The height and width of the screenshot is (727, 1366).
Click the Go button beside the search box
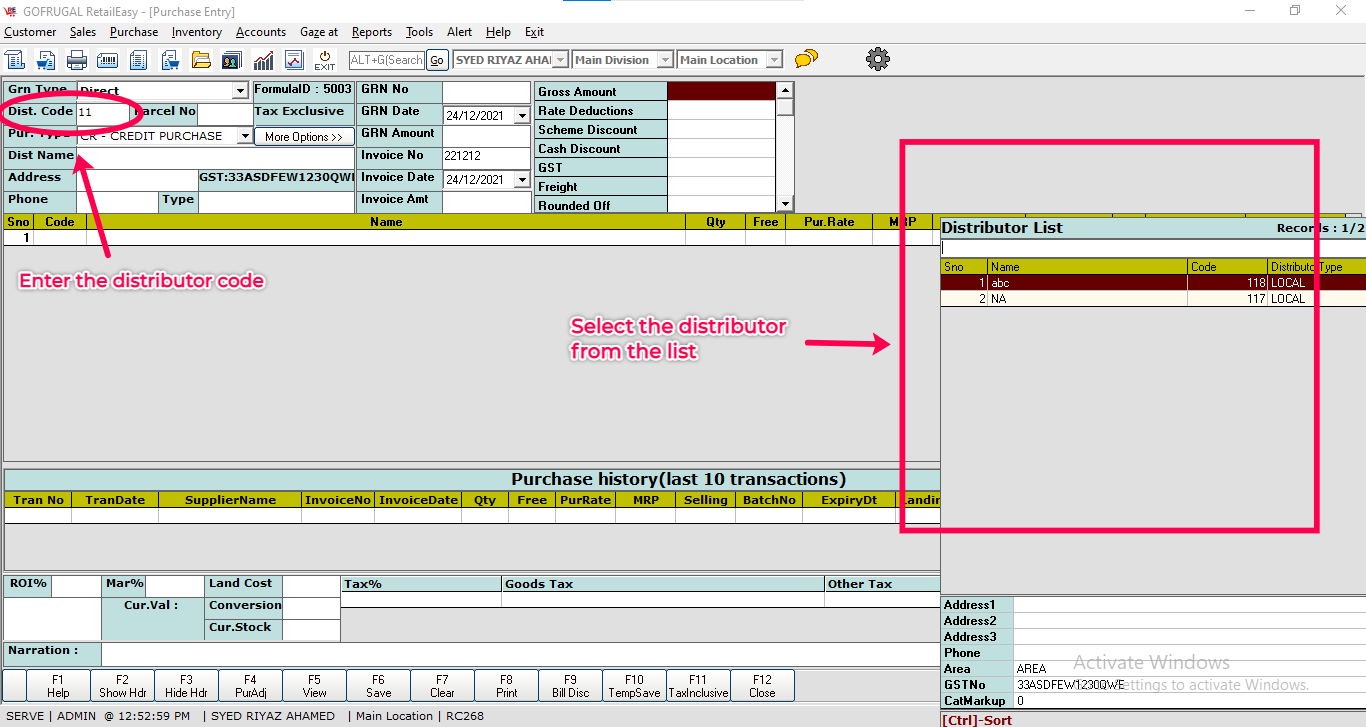437,60
